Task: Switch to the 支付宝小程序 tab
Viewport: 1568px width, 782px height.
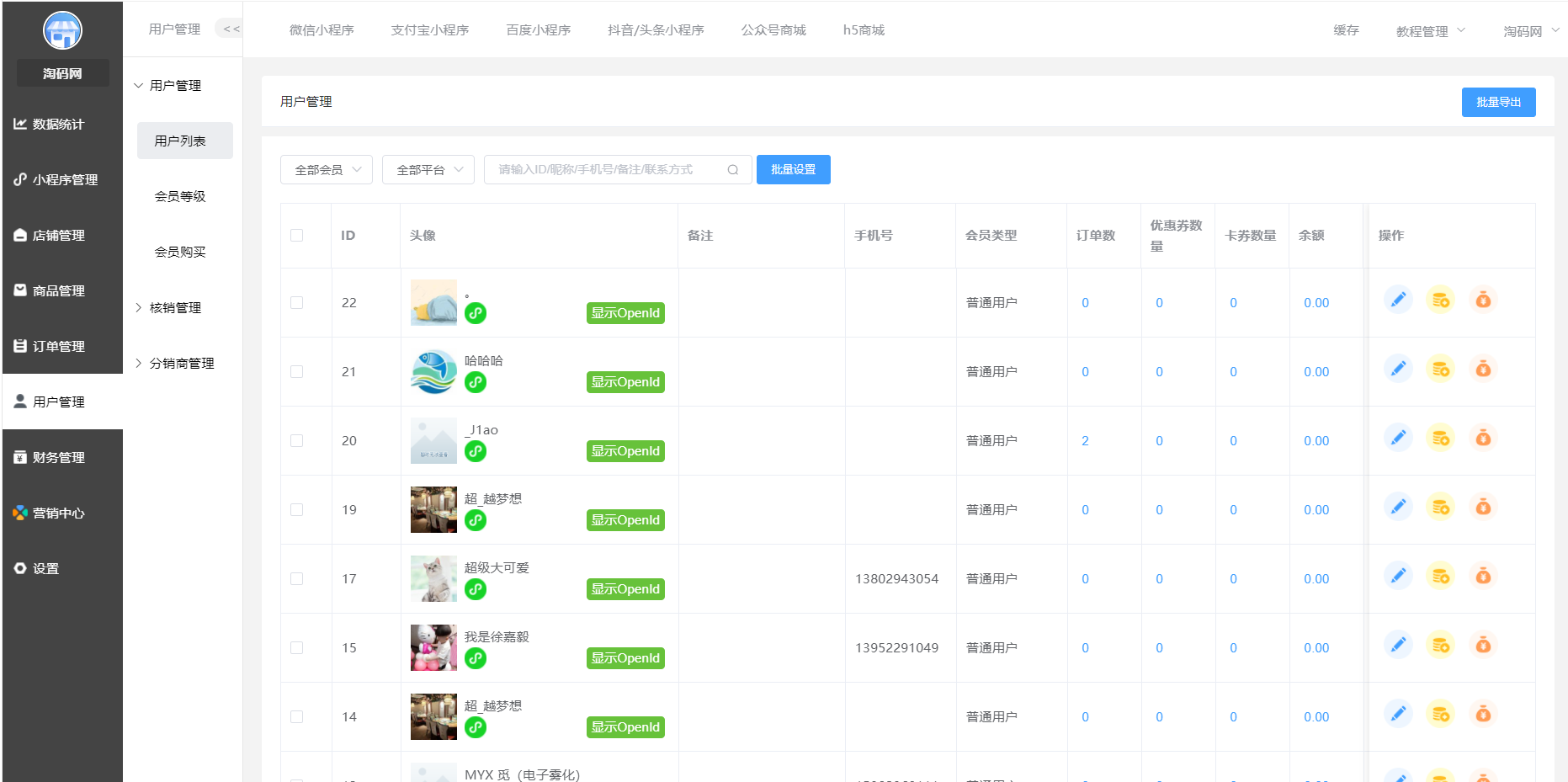Action: coord(429,29)
